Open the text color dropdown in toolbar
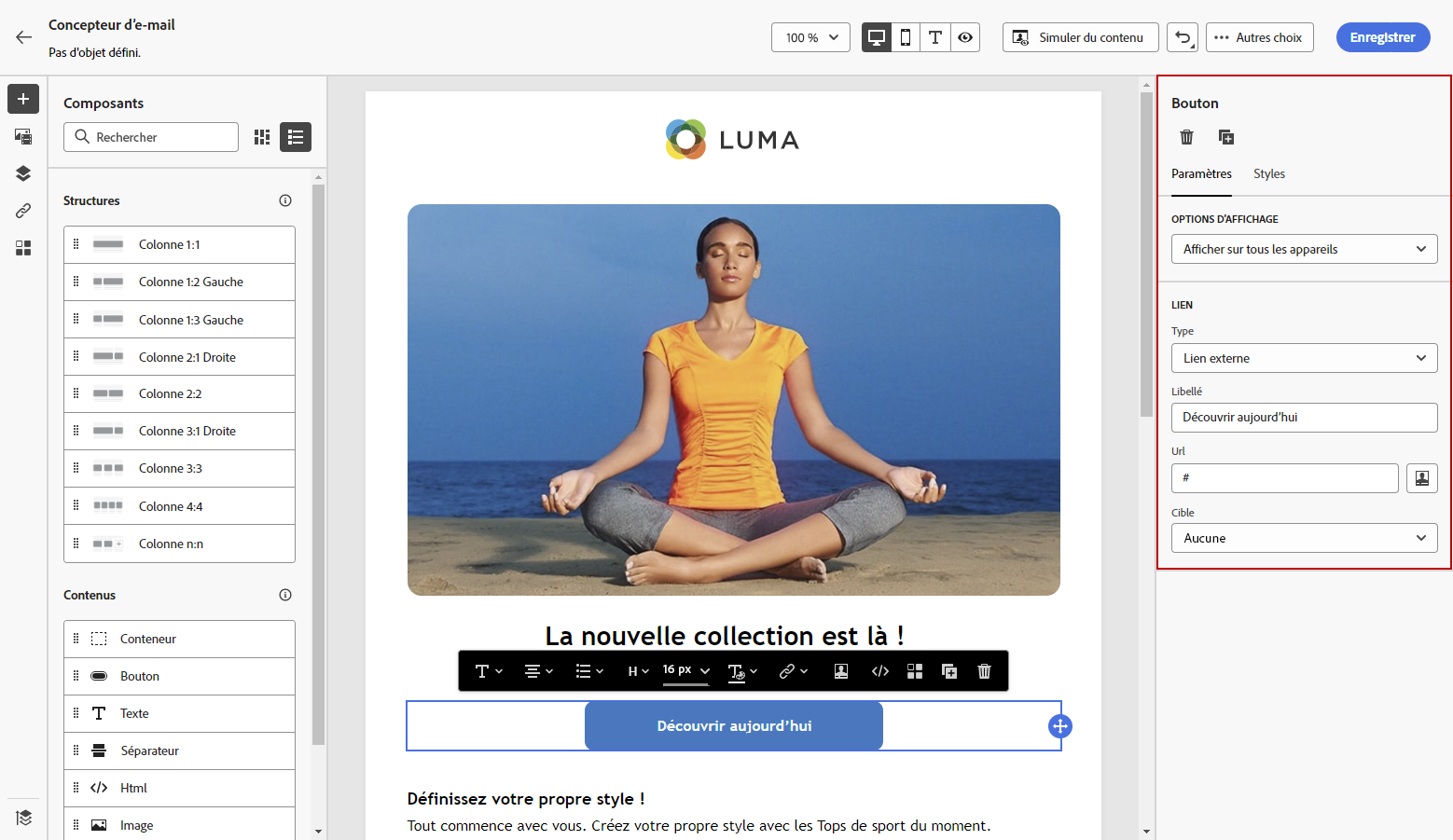Image resolution: width=1453 pixels, height=840 pixels. [x=742, y=671]
